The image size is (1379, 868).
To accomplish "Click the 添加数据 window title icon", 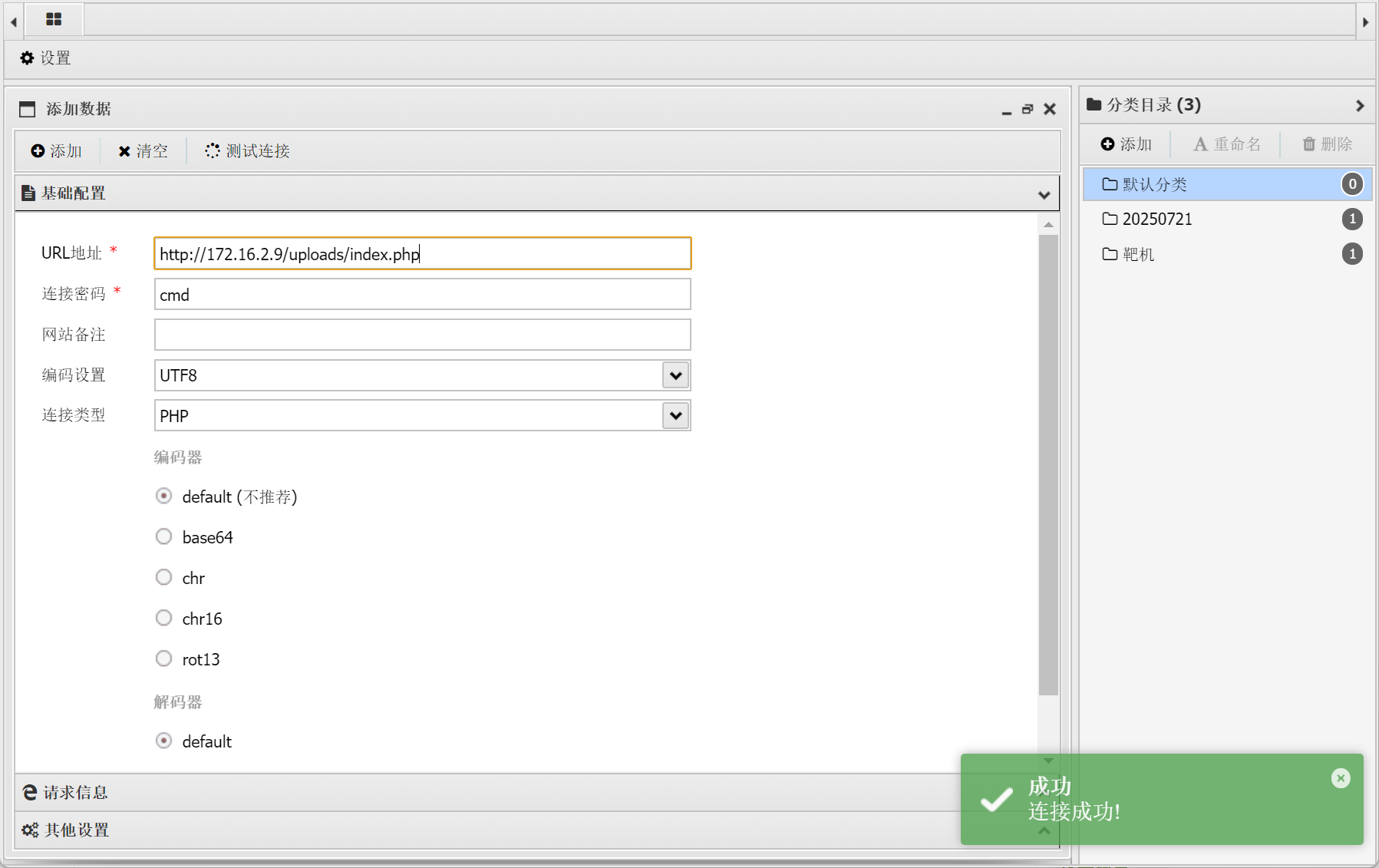I will coord(27,110).
